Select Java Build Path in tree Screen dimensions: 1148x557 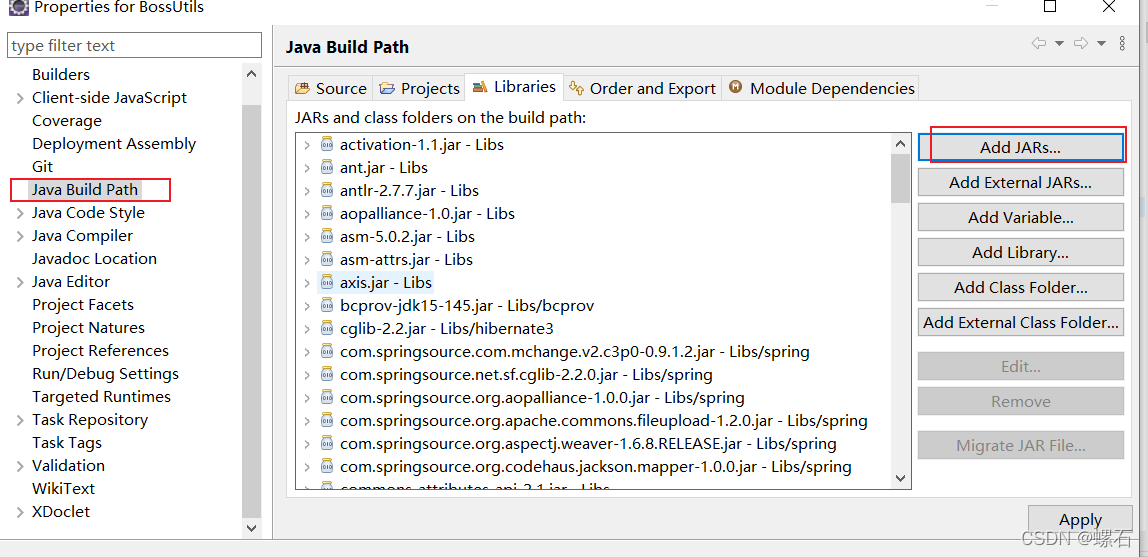coord(84,190)
